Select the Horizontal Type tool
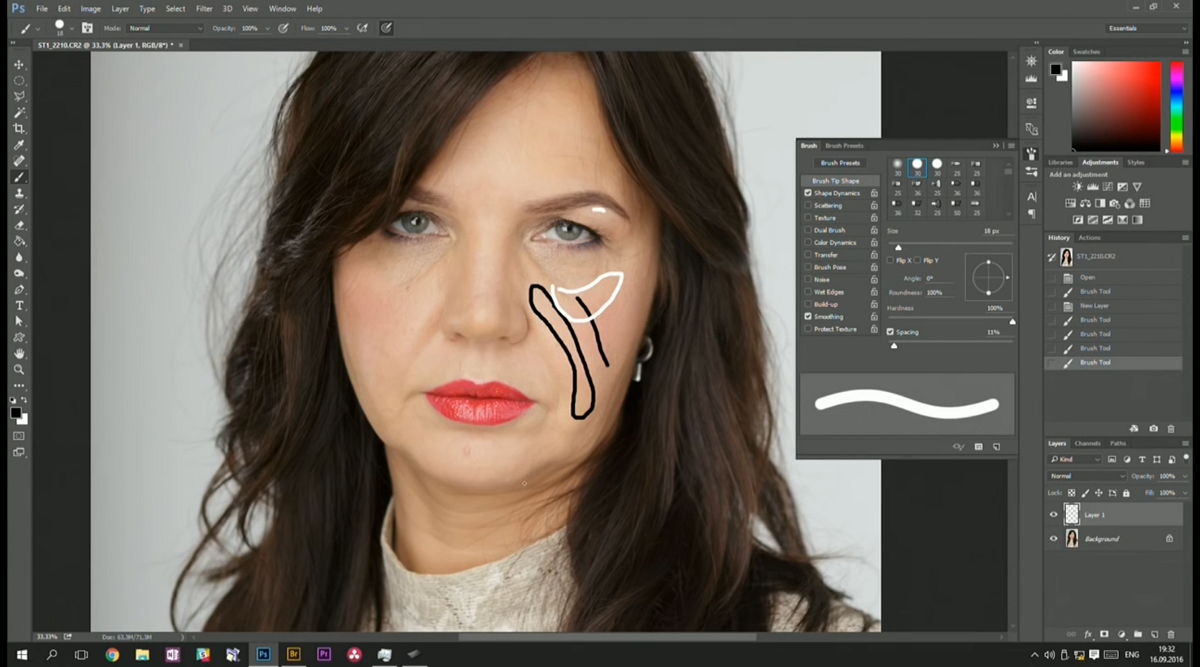Viewport: 1200px width, 667px height. (19, 305)
